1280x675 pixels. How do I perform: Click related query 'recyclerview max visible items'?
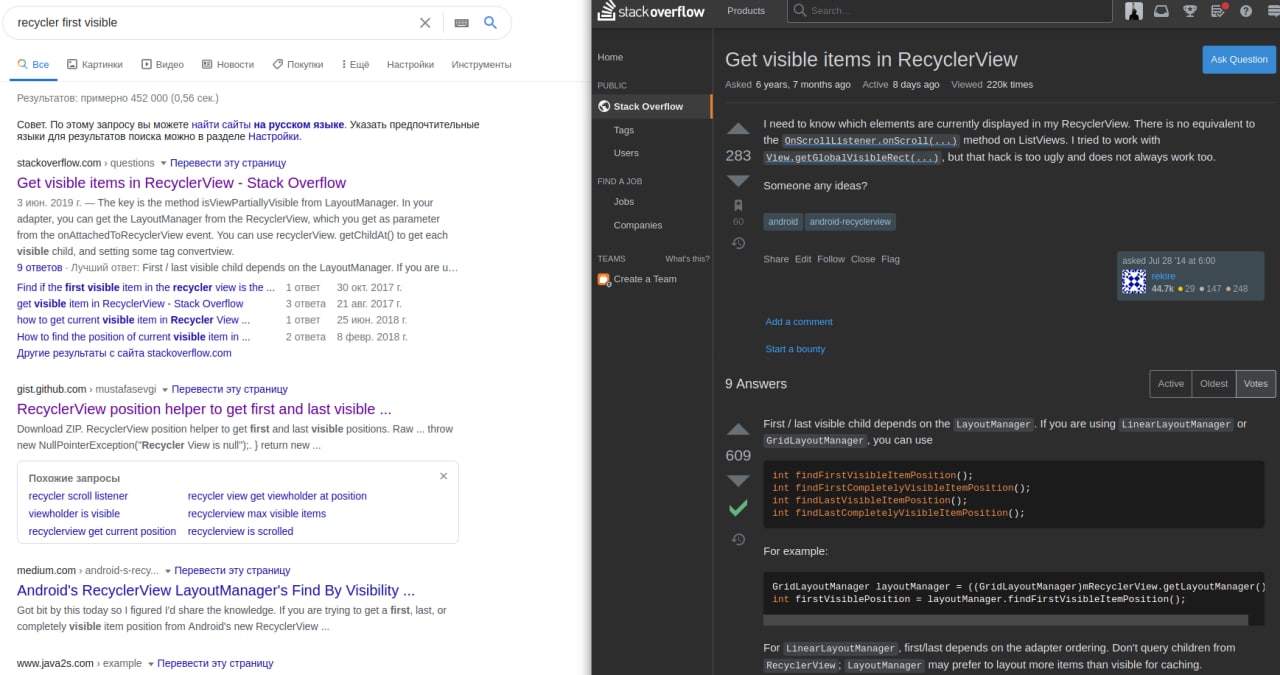257,514
